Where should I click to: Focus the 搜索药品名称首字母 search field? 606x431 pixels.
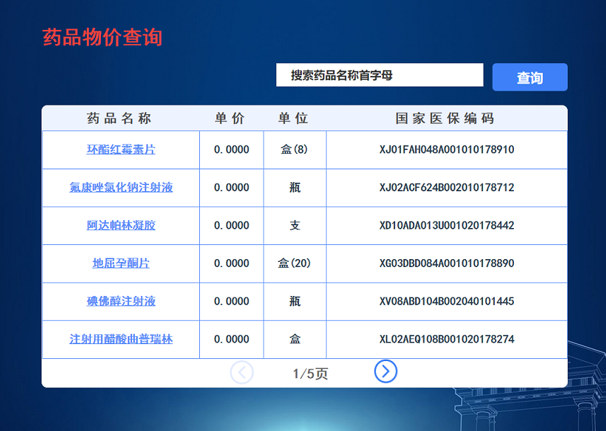(x=380, y=75)
